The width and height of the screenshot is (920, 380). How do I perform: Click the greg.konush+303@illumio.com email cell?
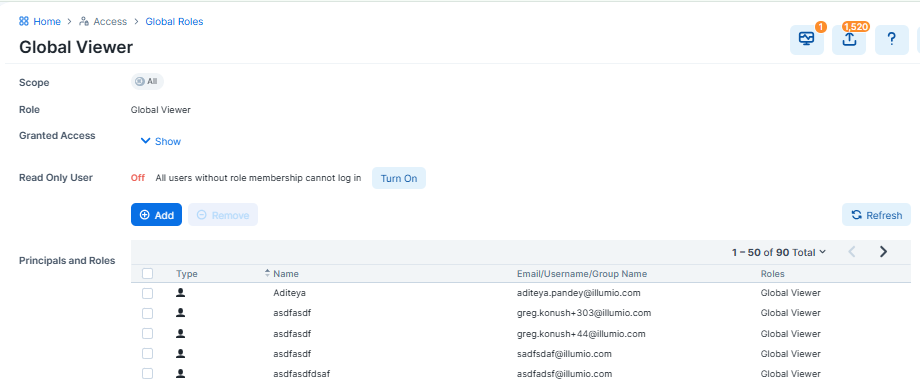point(584,313)
